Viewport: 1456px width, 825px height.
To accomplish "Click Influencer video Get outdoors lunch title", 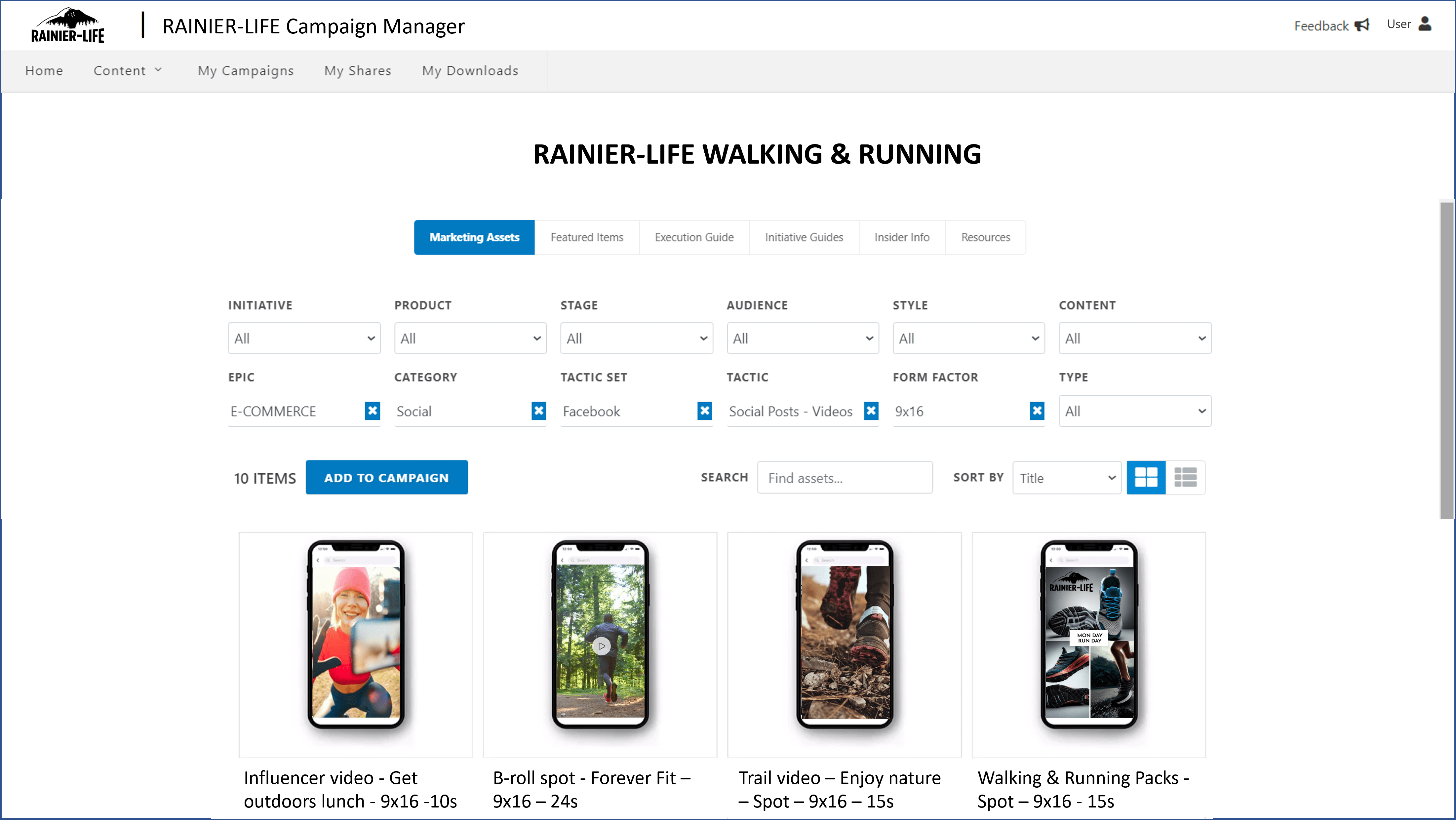I will click(x=351, y=790).
